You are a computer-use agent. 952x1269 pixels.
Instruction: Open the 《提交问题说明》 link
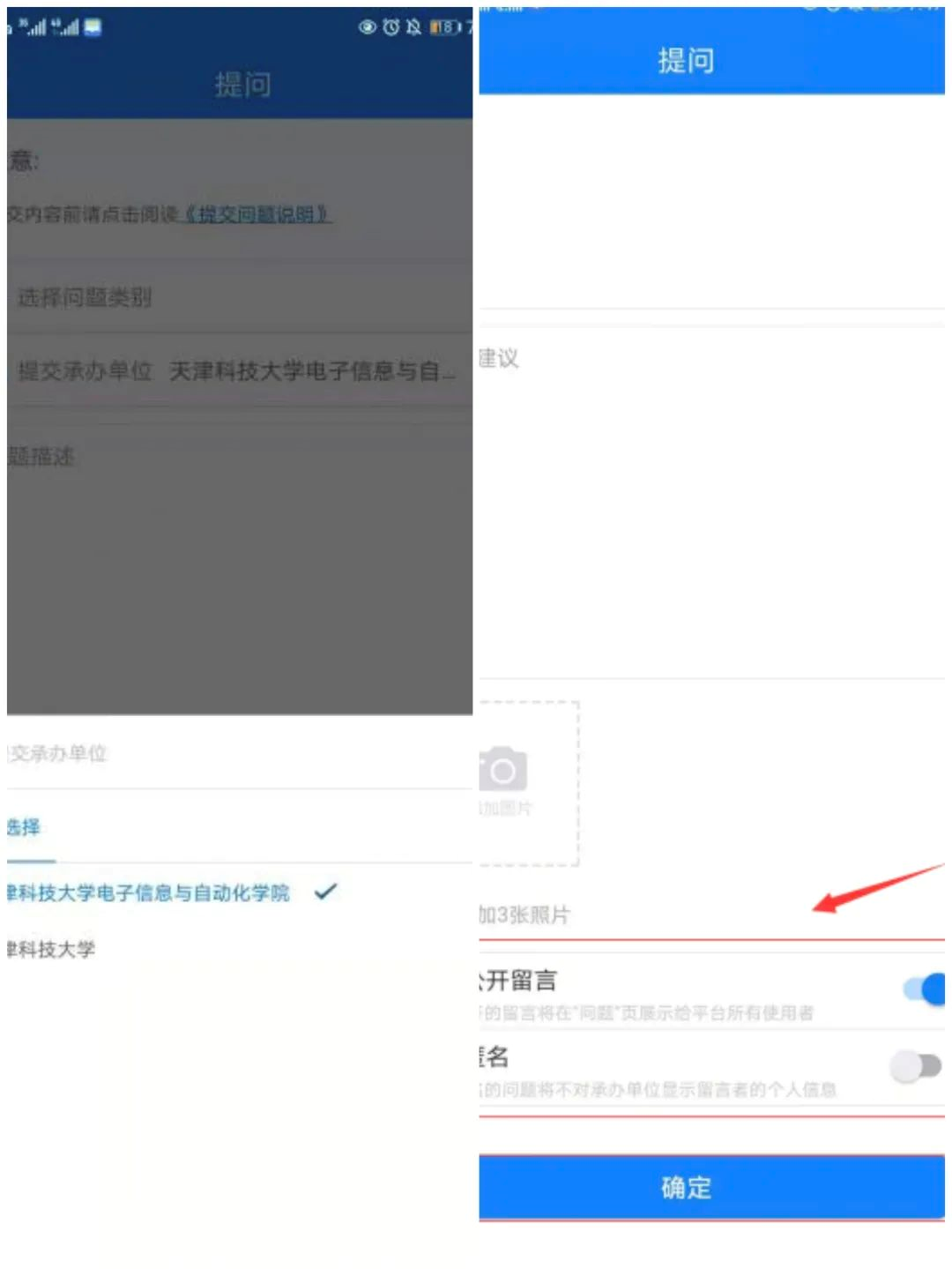[256, 214]
